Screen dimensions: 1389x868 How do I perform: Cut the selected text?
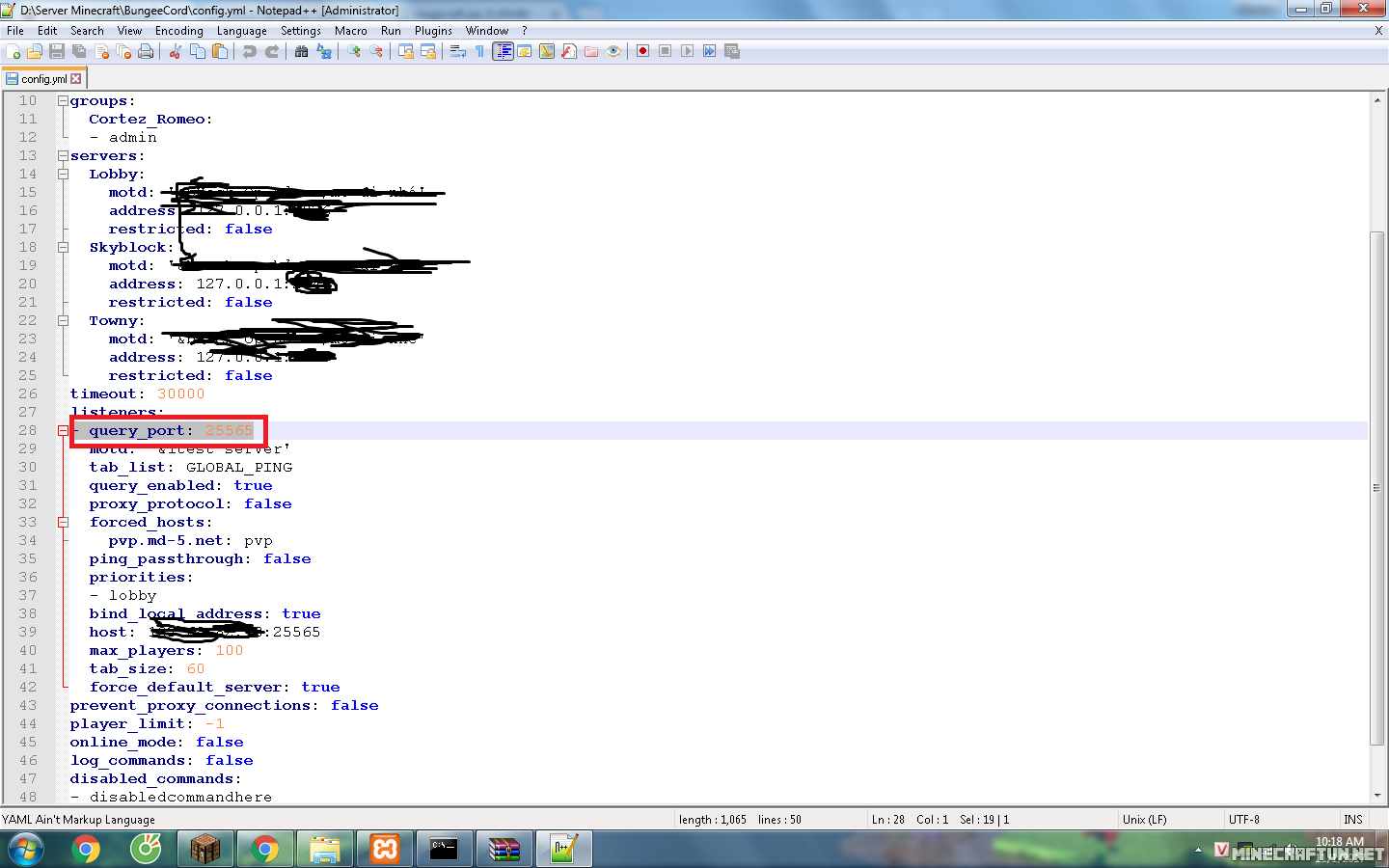tap(176, 51)
